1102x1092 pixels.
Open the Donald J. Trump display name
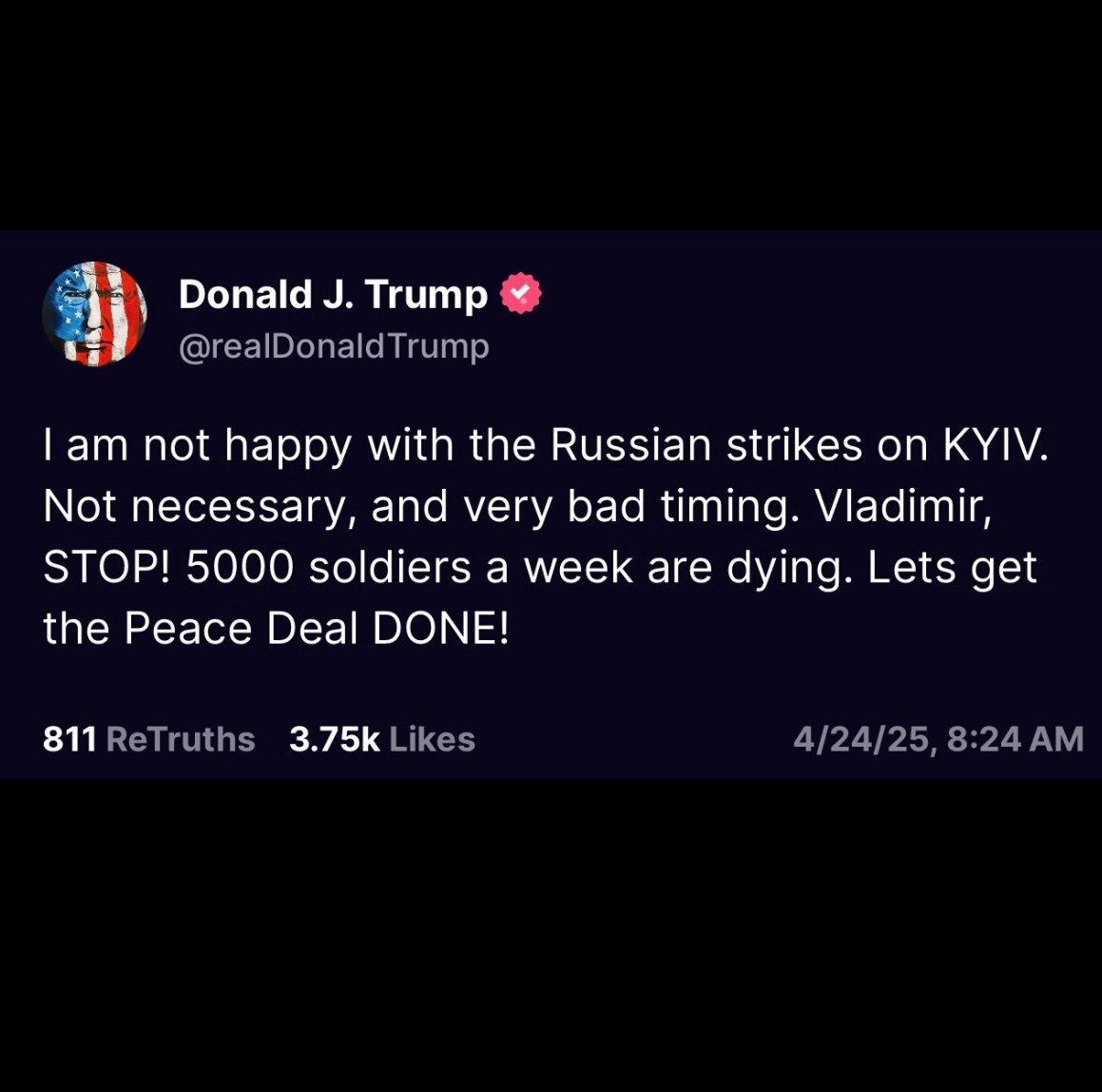333,294
